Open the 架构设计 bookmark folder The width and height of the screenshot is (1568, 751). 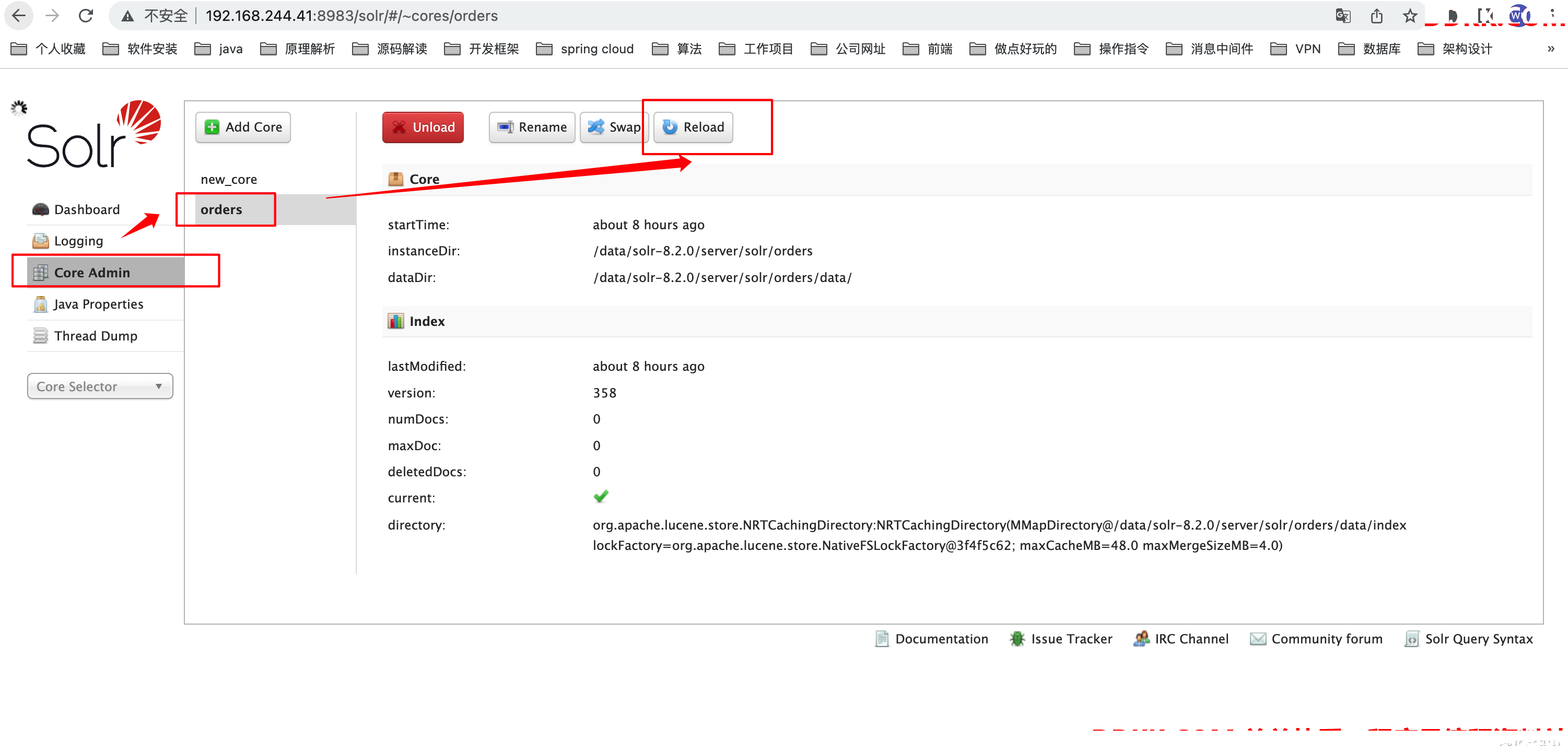pos(1455,49)
